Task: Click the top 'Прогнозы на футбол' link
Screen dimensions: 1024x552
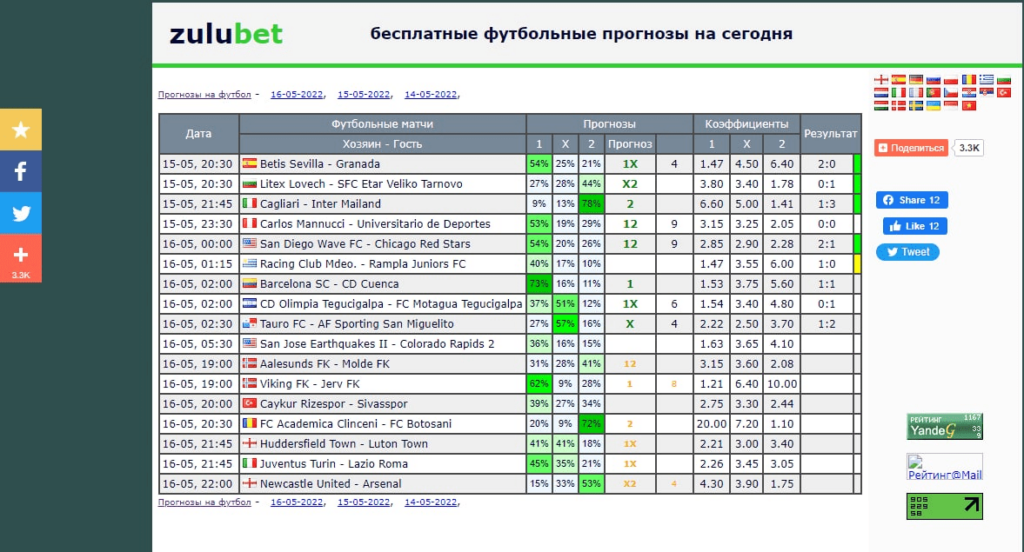Action: 204,94
